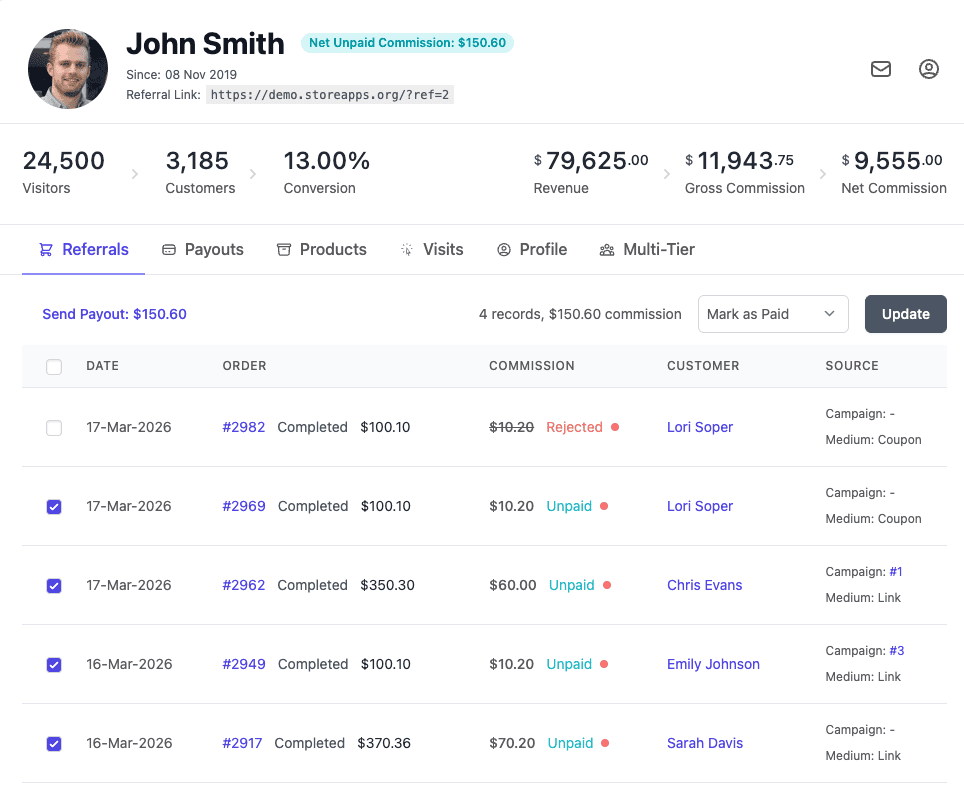Click the $11,943.75 Gross Commission stat
Screen dimensions: 964x789
pos(745,172)
